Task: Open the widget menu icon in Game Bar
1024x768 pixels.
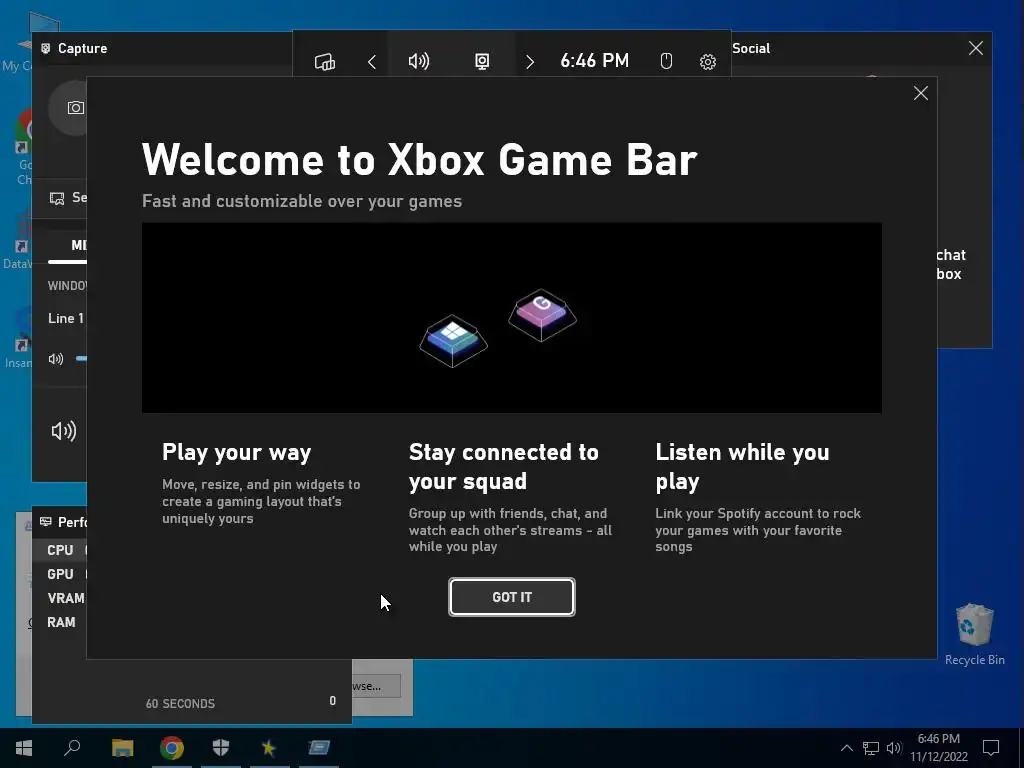Action: (x=325, y=61)
